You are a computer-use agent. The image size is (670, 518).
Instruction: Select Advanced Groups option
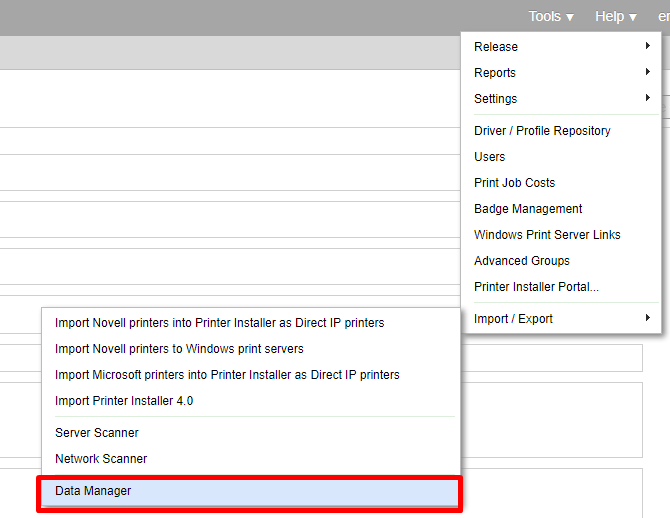click(x=522, y=261)
